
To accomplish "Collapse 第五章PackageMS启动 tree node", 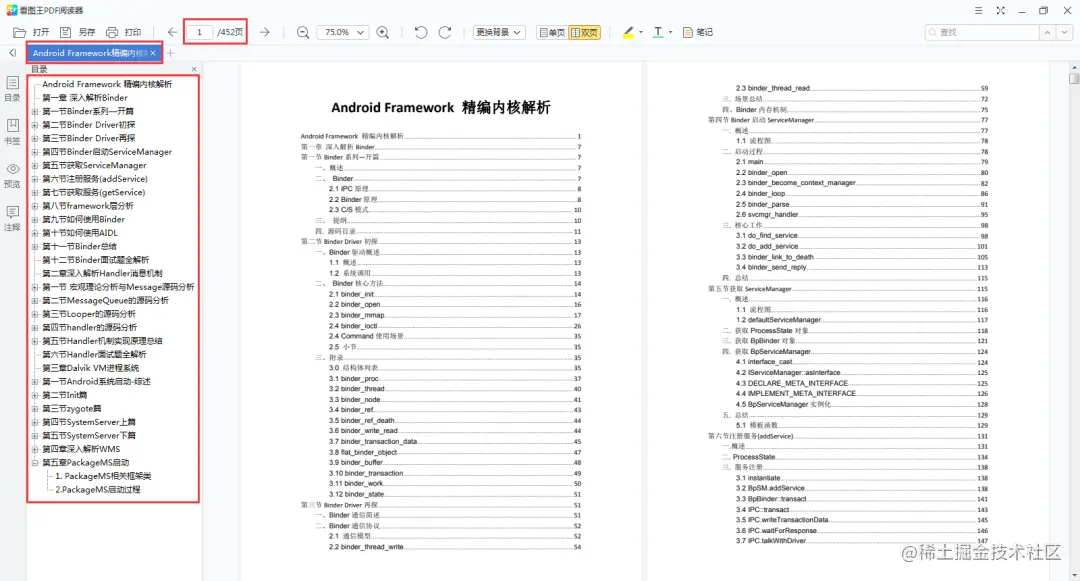I will (x=34, y=463).
